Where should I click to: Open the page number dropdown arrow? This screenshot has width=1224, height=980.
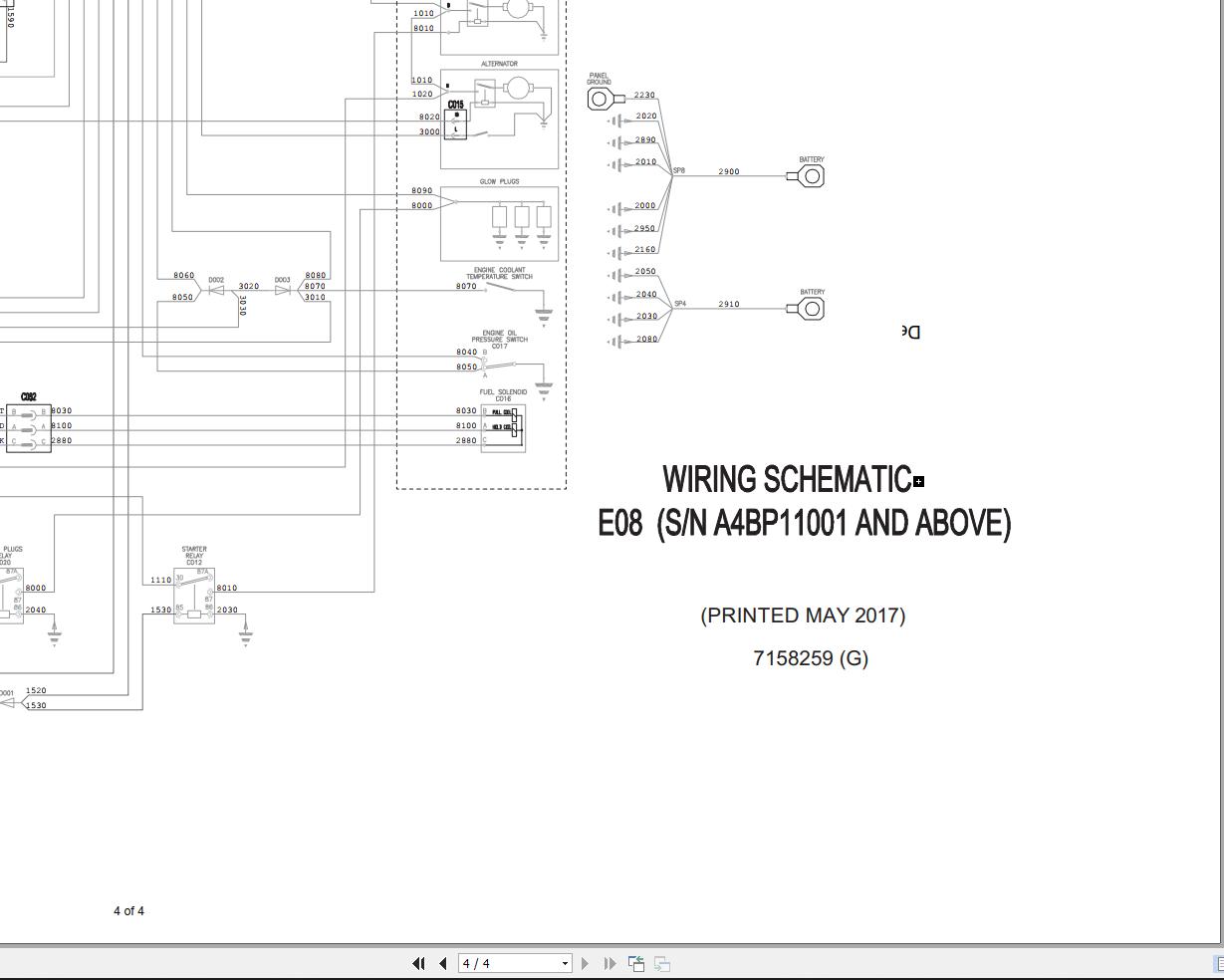[x=566, y=963]
